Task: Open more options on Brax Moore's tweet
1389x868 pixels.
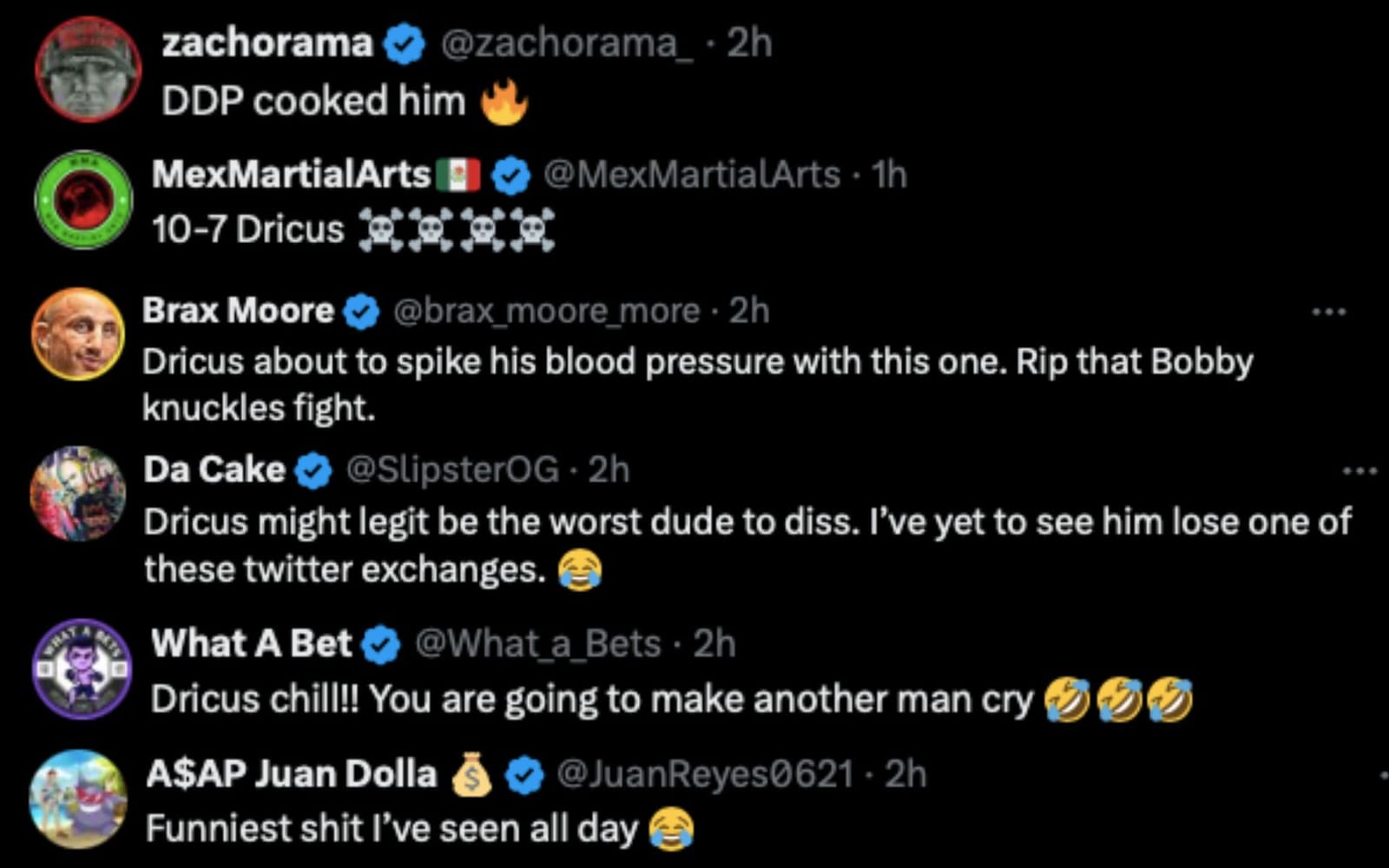Action: pyautogui.click(x=1329, y=312)
